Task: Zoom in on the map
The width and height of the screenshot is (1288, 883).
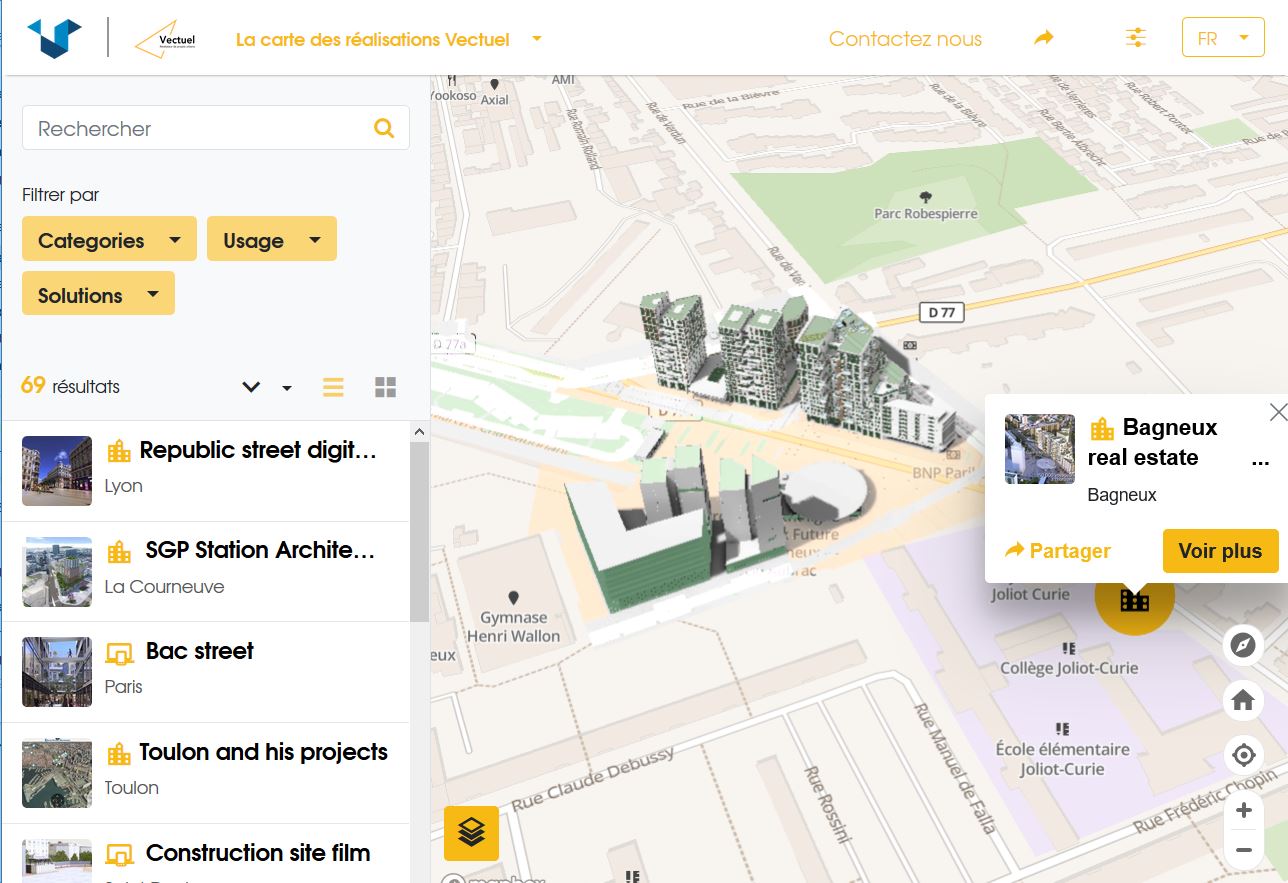Action: 1243,810
